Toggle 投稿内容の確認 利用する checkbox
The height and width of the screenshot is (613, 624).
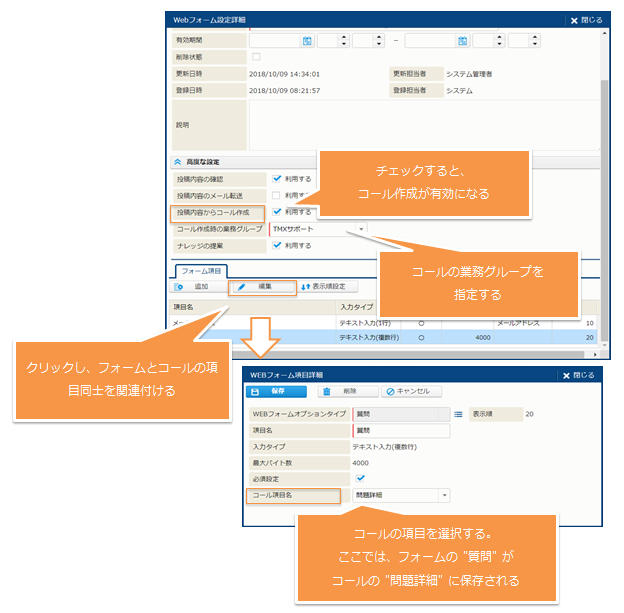pos(277,178)
